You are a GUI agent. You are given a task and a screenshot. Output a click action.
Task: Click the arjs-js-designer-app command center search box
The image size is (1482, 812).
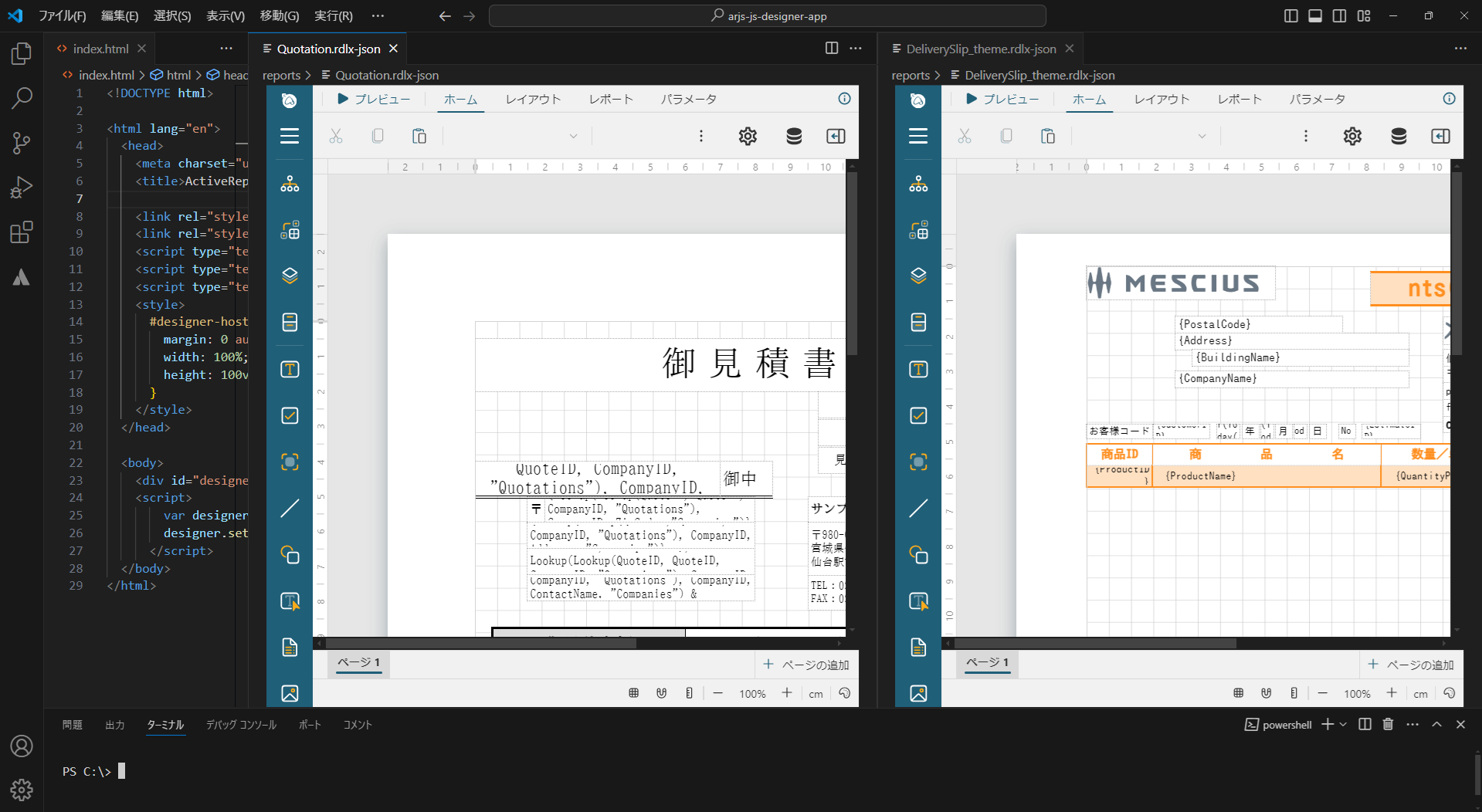click(768, 15)
